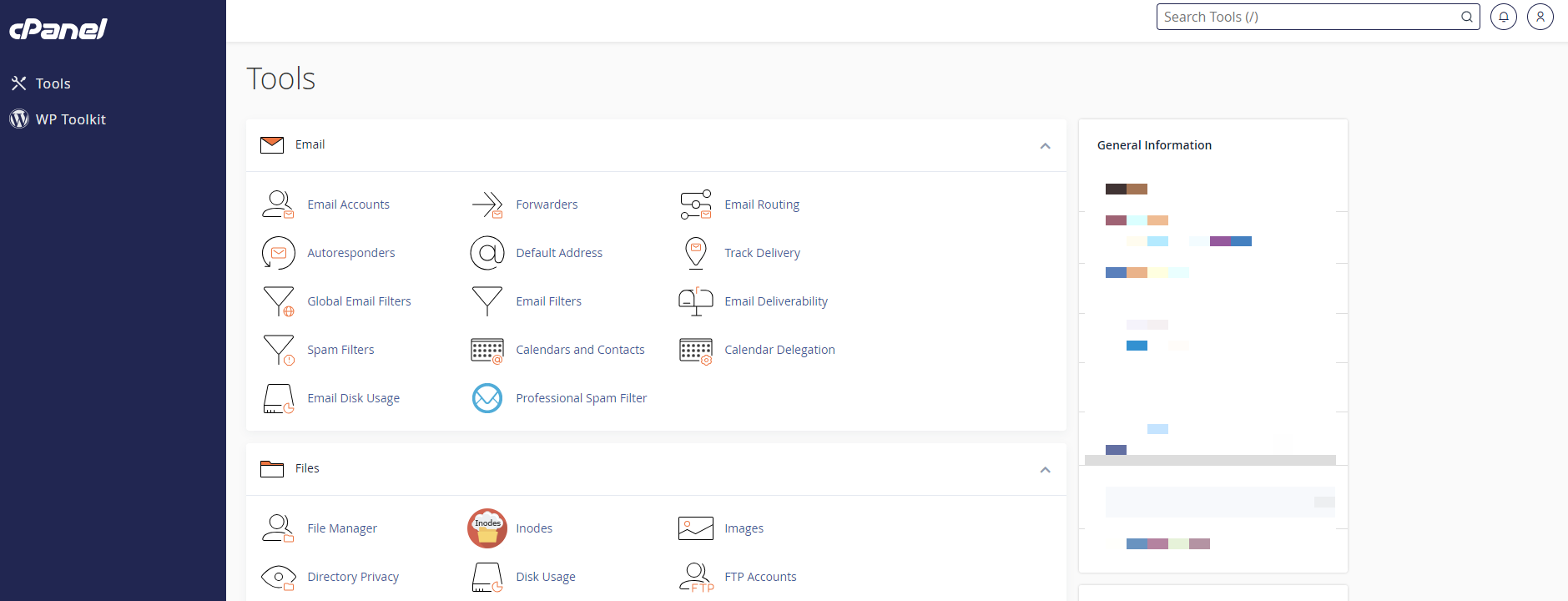
Task: Click the Forwarders arrow icon
Action: 487,205
